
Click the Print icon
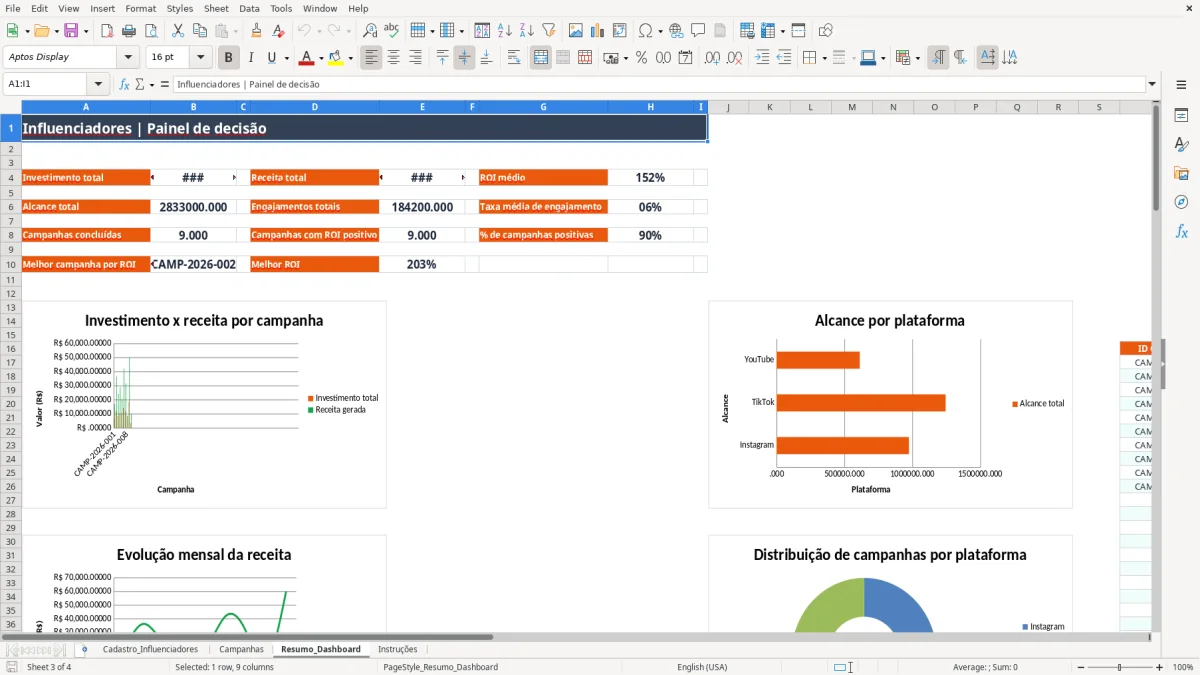pos(128,31)
